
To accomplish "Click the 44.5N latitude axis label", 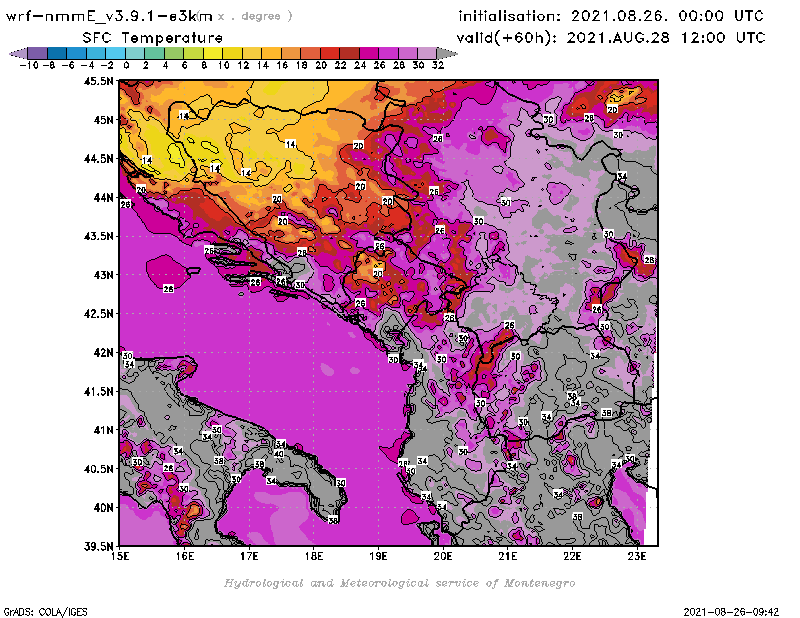I will point(99,159).
